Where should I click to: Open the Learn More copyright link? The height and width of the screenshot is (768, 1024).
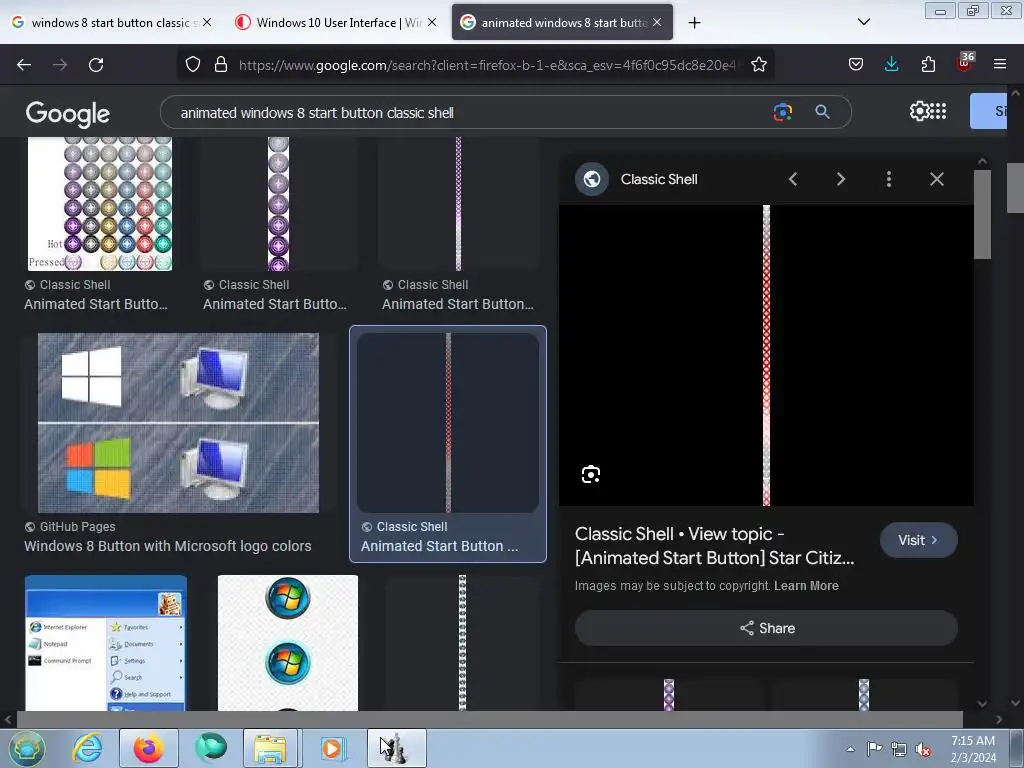806,586
